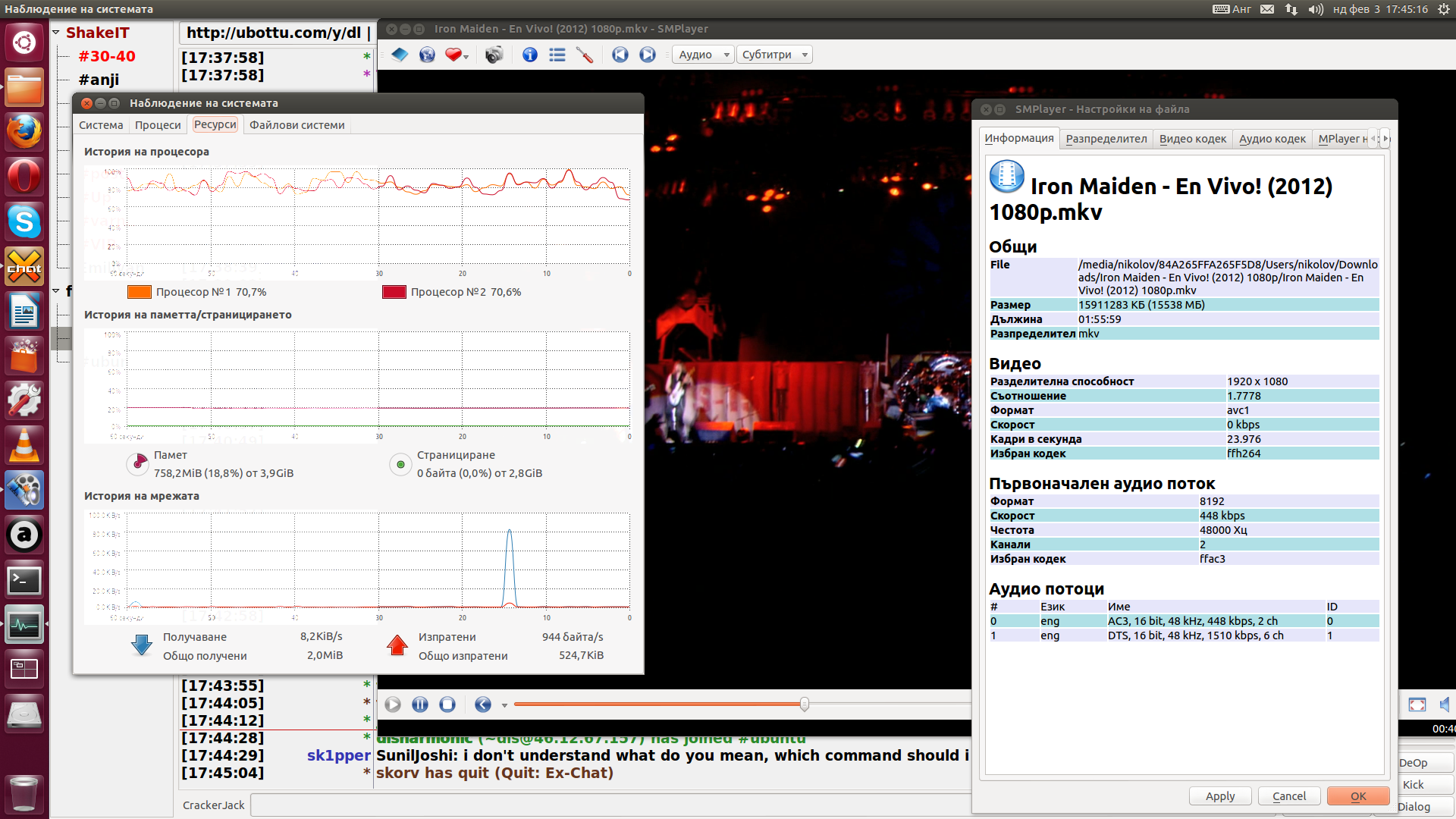The width and height of the screenshot is (1456, 819).
Task: Select the #30-40 channel
Action: 107,56
